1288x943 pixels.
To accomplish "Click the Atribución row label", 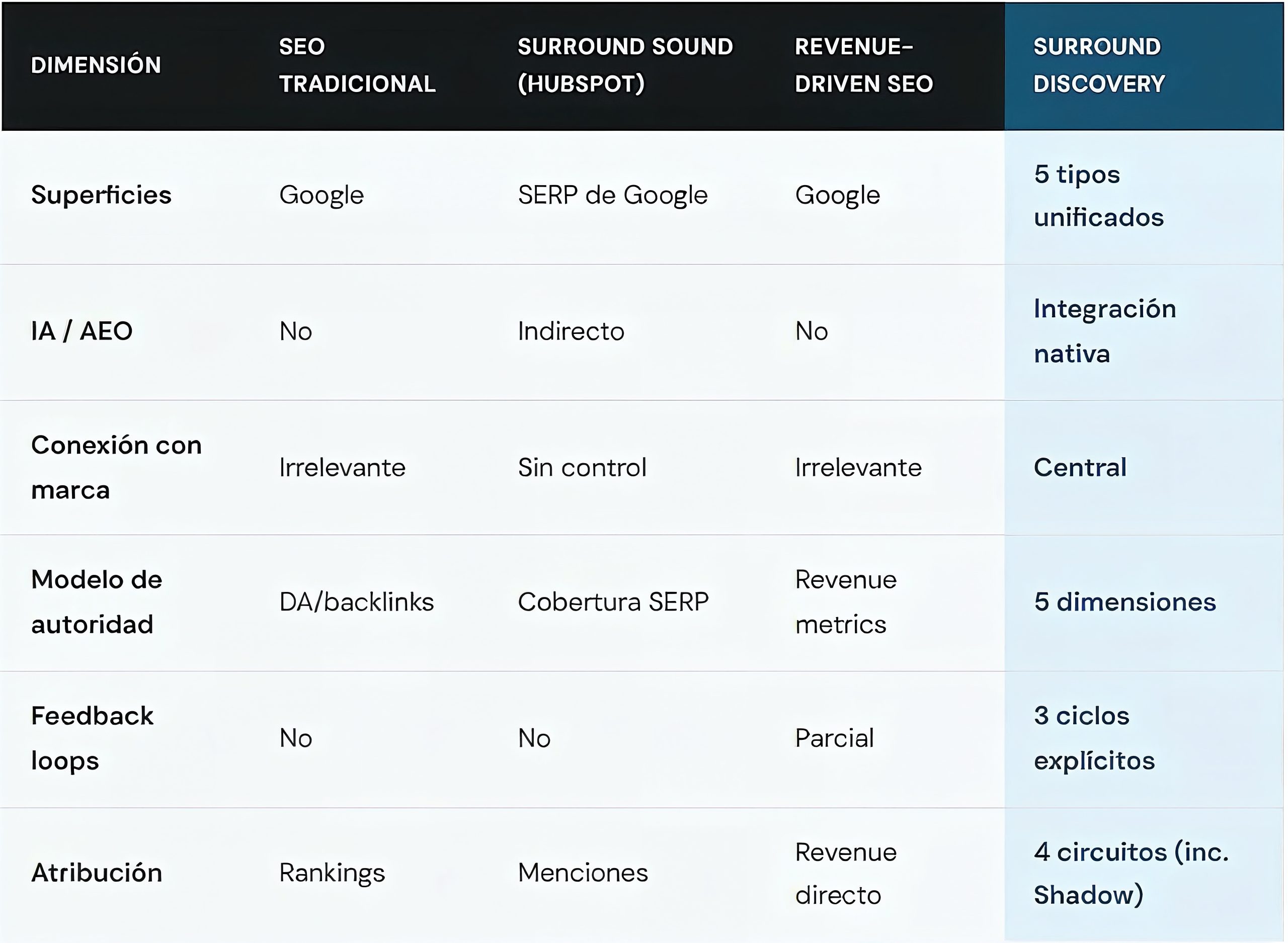I will (97, 873).
